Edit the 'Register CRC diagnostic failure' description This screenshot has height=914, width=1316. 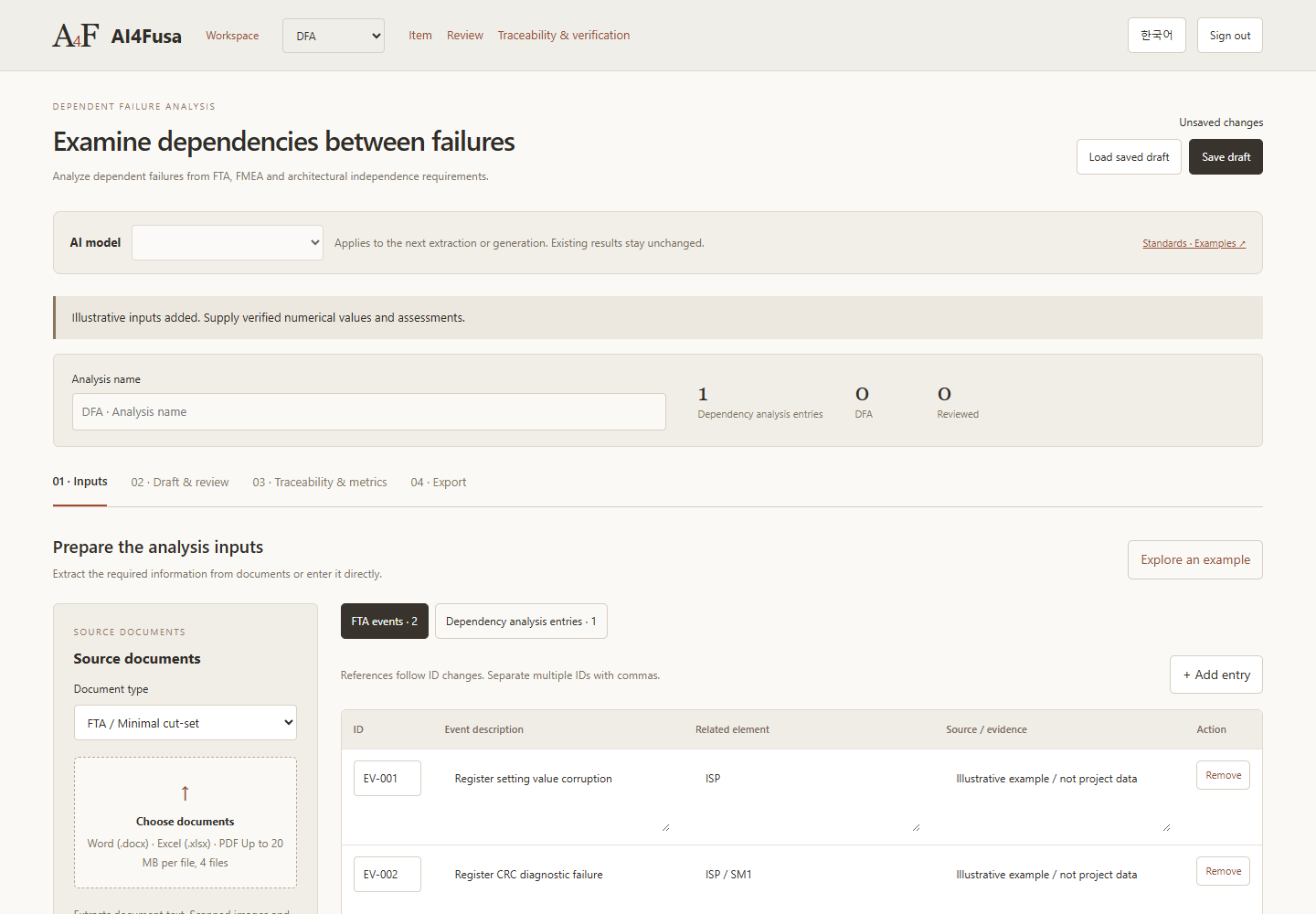point(557,885)
